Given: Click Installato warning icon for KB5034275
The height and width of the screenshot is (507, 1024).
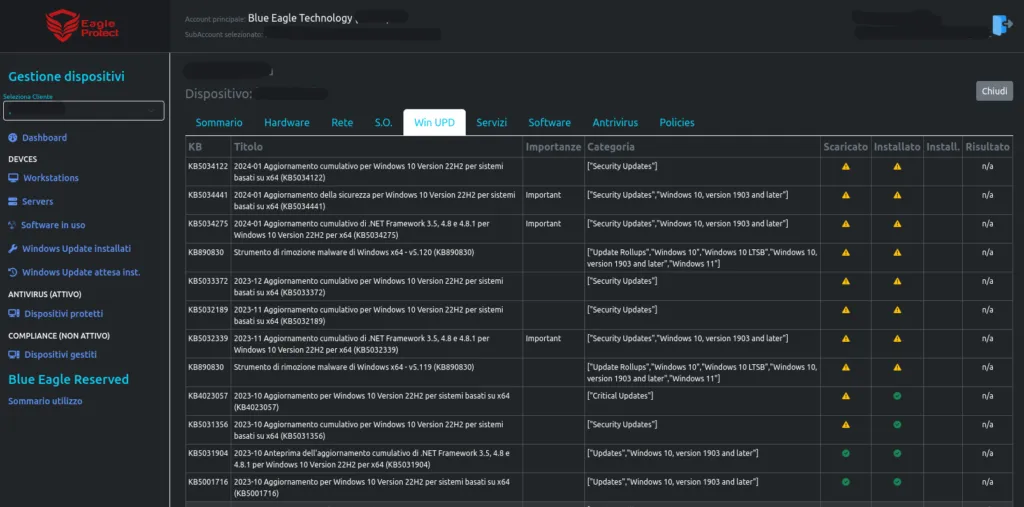Looking at the screenshot, I should click(x=897, y=224).
